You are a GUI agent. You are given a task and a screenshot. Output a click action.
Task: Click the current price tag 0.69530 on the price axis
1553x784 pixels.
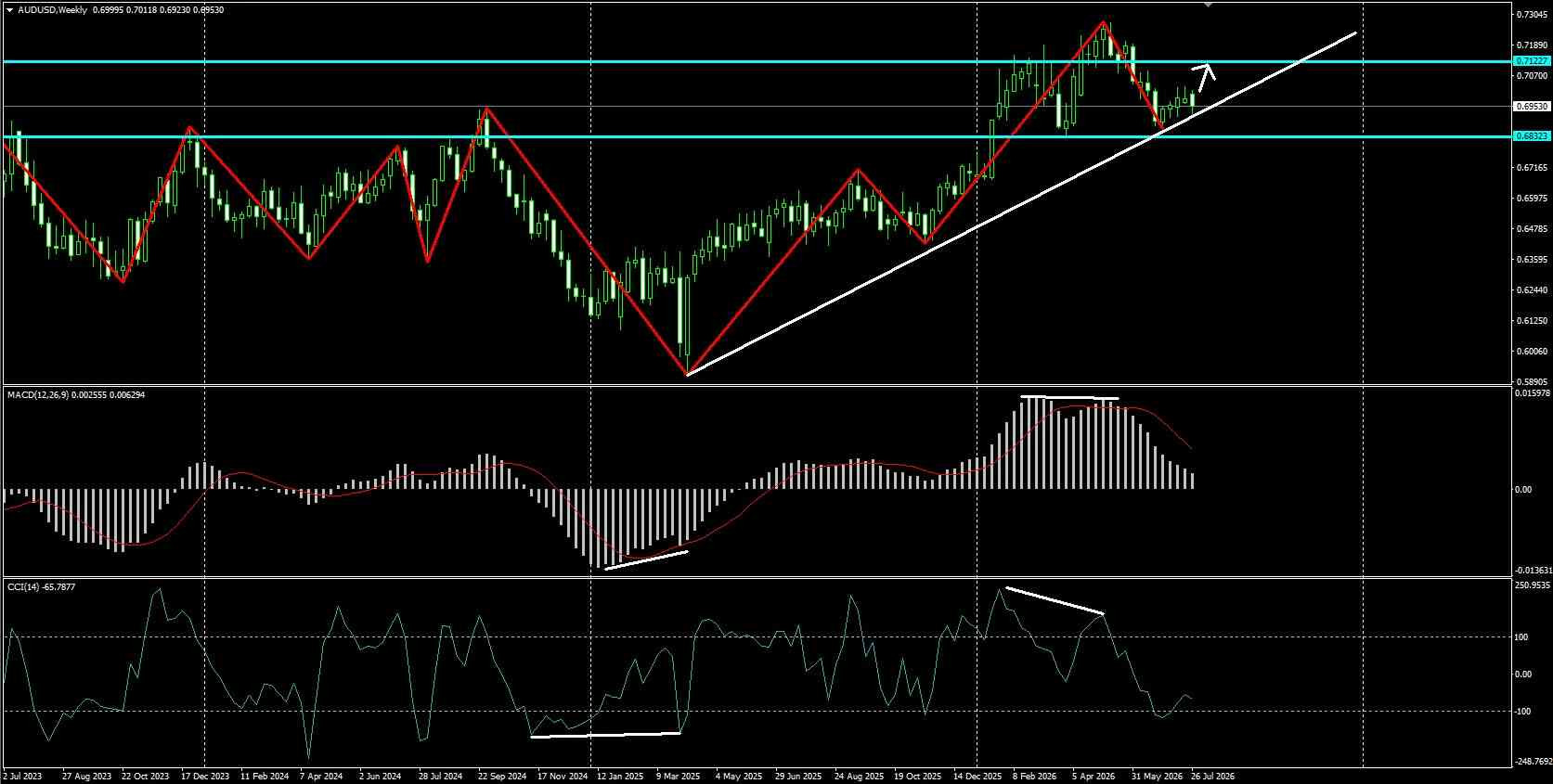1532,107
